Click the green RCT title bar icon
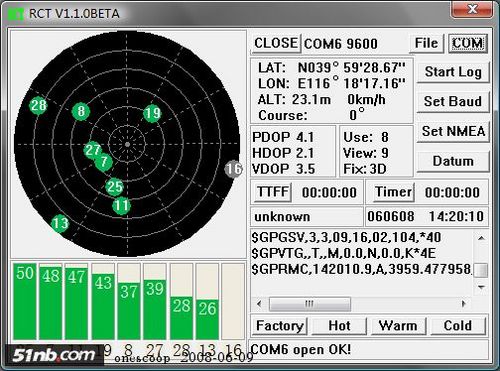This screenshot has height=371, width=500. tap(16, 14)
